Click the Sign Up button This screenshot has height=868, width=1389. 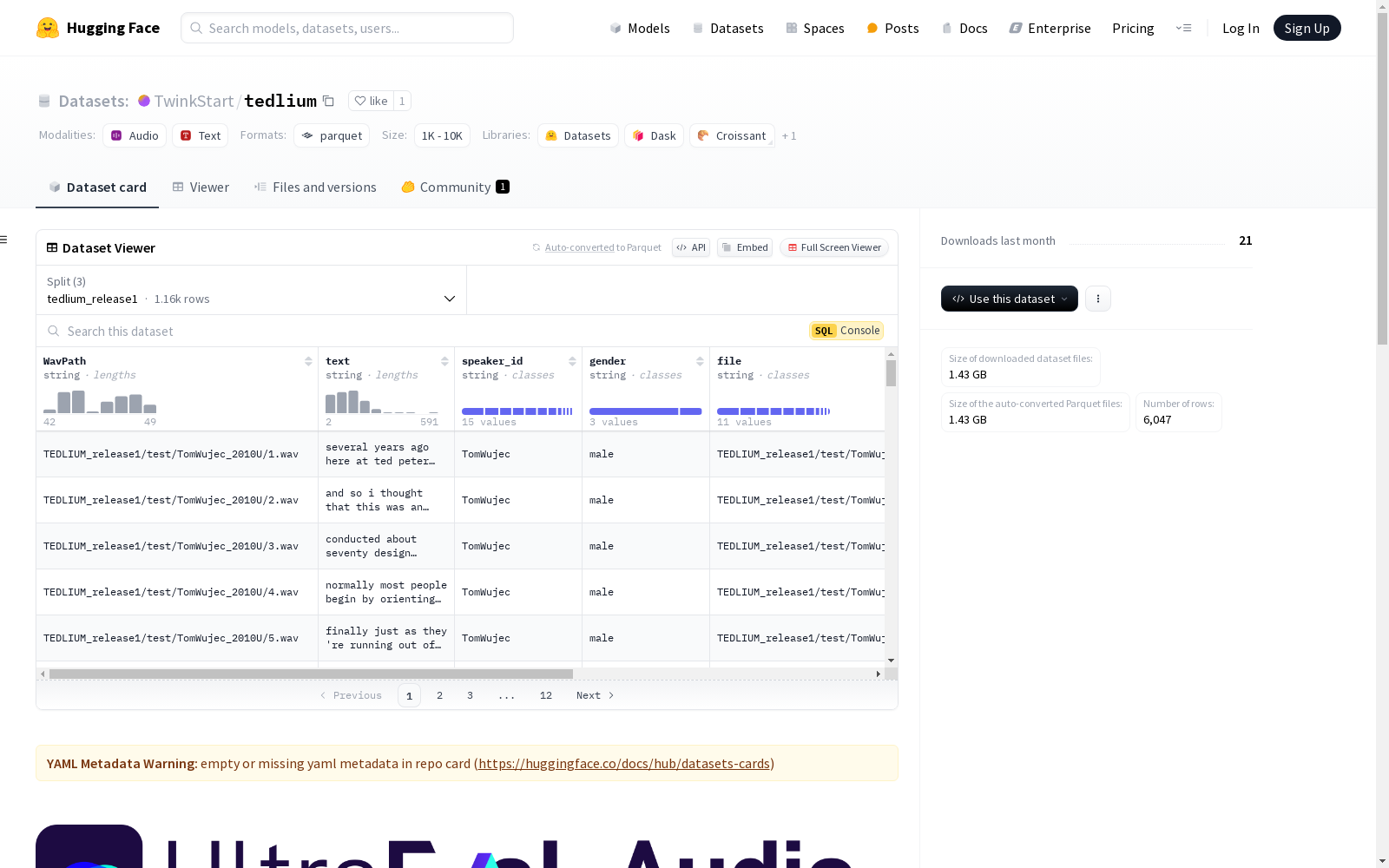click(x=1307, y=28)
